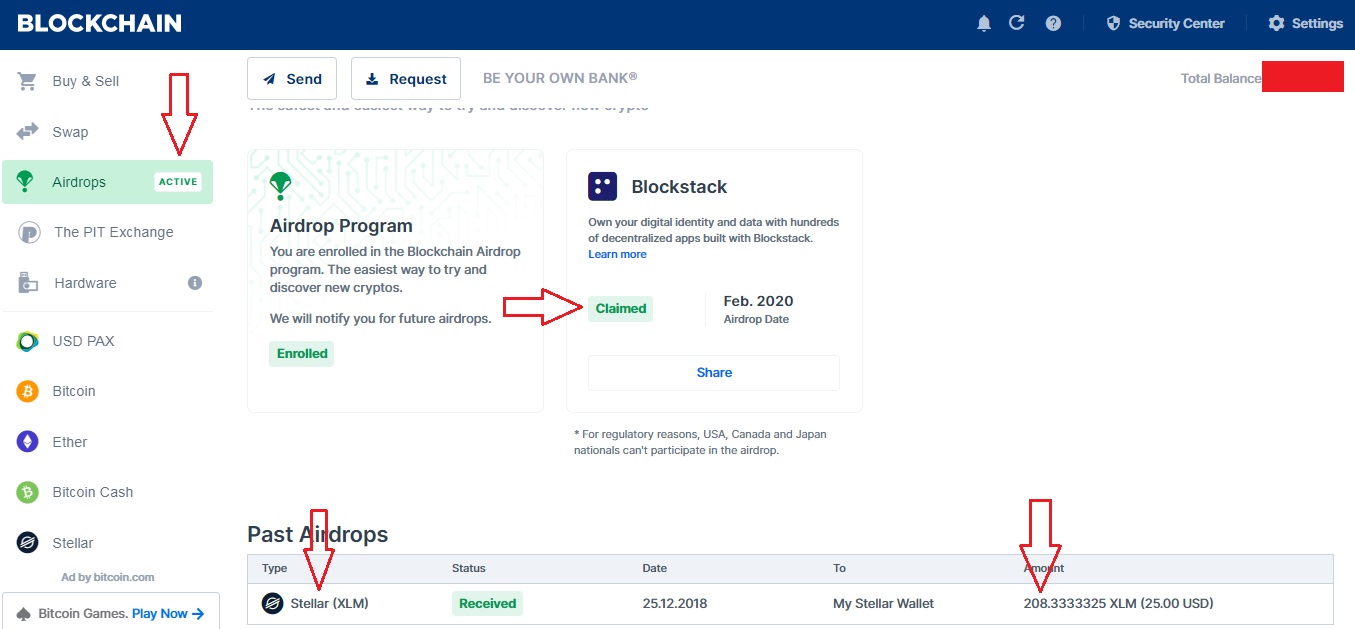This screenshot has height=629, width=1355.
Task: Follow the Learn more link
Action: [x=617, y=254]
